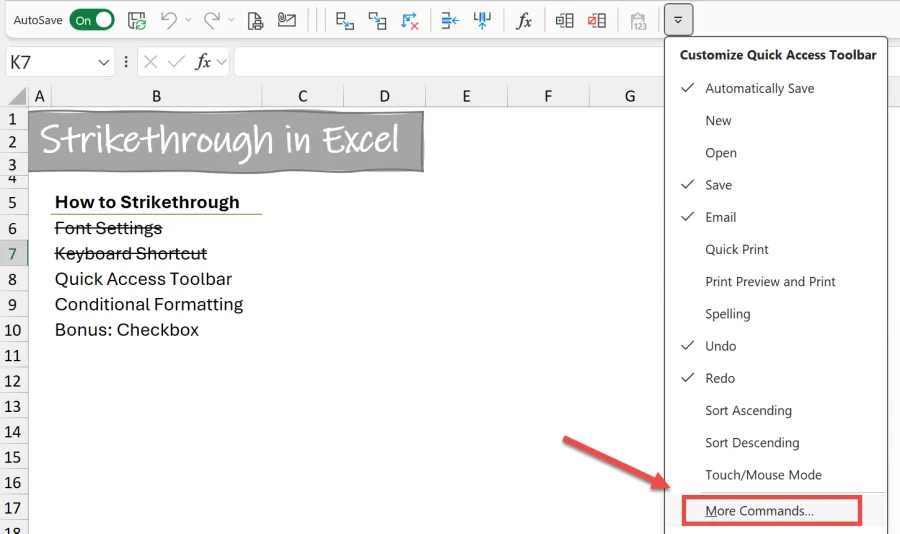Image resolution: width=900 pixels, height=534 pixels.
Task: Open the Name Box dropdown
Action: 104,62
